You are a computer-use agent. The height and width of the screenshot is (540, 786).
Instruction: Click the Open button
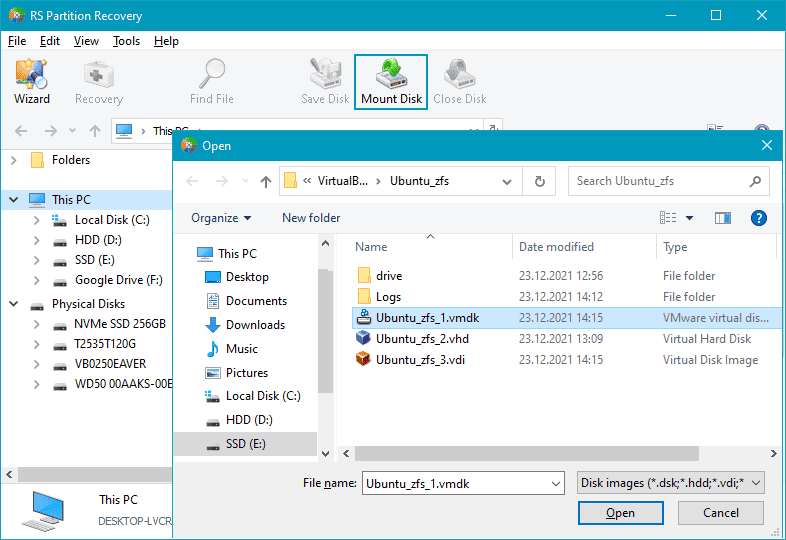(621, 513)
